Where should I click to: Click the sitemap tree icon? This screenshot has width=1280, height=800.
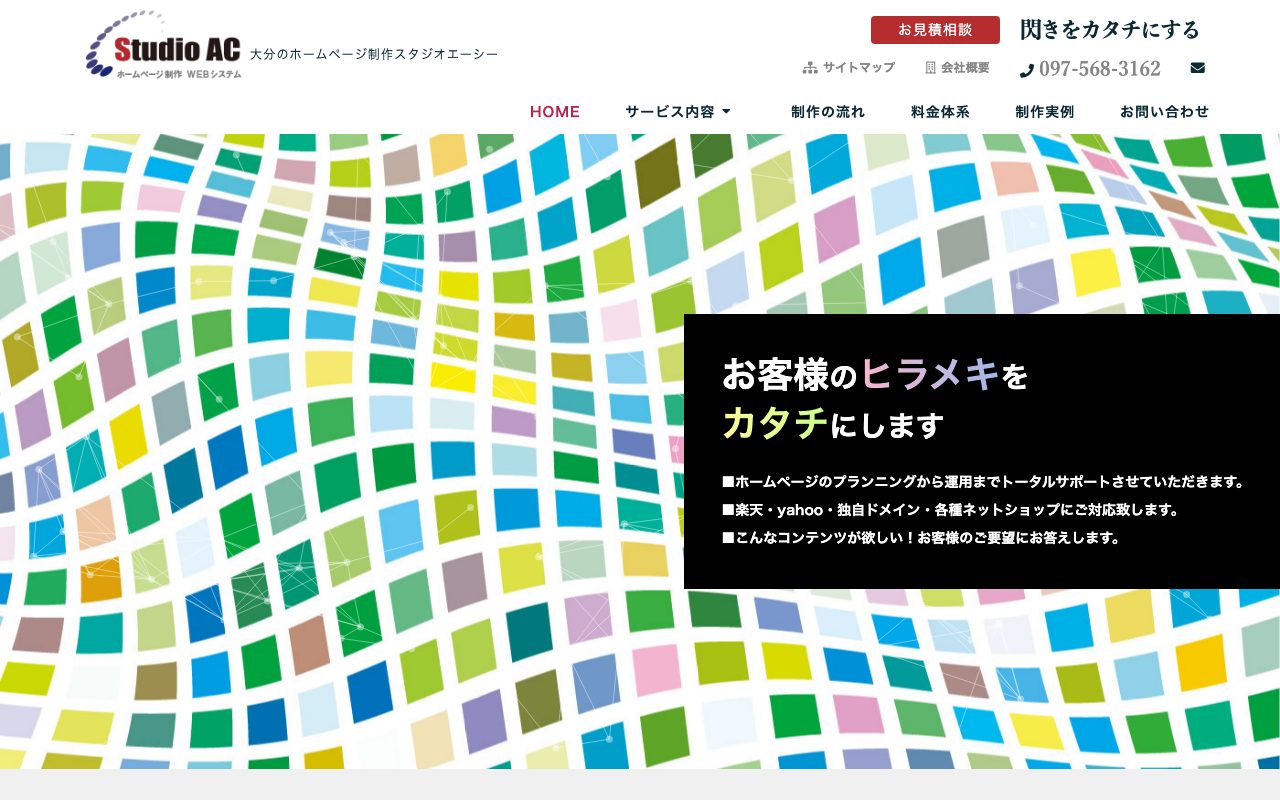click(x=810, y=68)
